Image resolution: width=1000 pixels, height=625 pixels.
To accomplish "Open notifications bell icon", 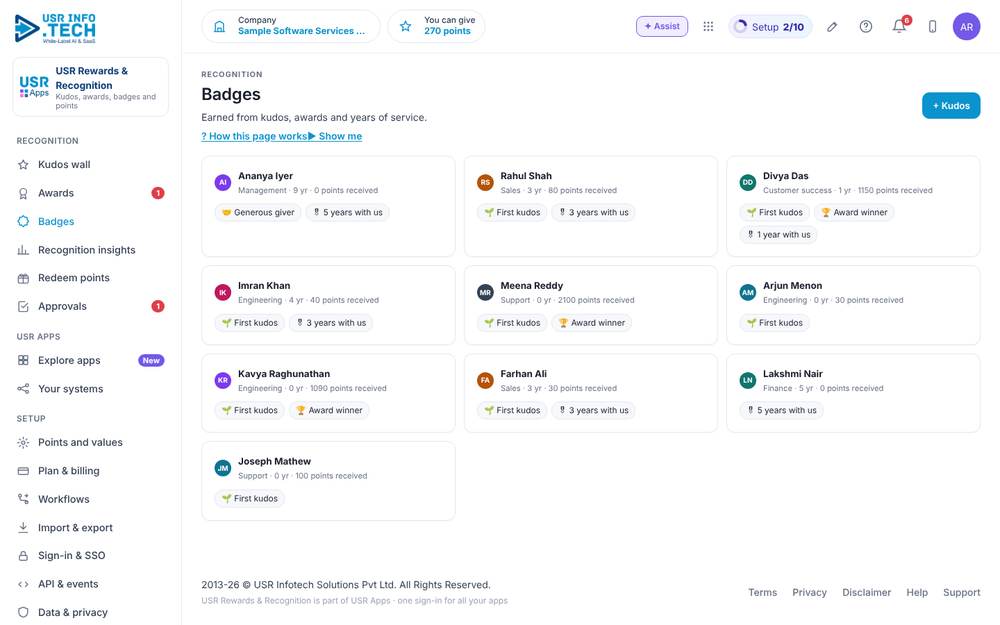I will [x=899, y=26].
